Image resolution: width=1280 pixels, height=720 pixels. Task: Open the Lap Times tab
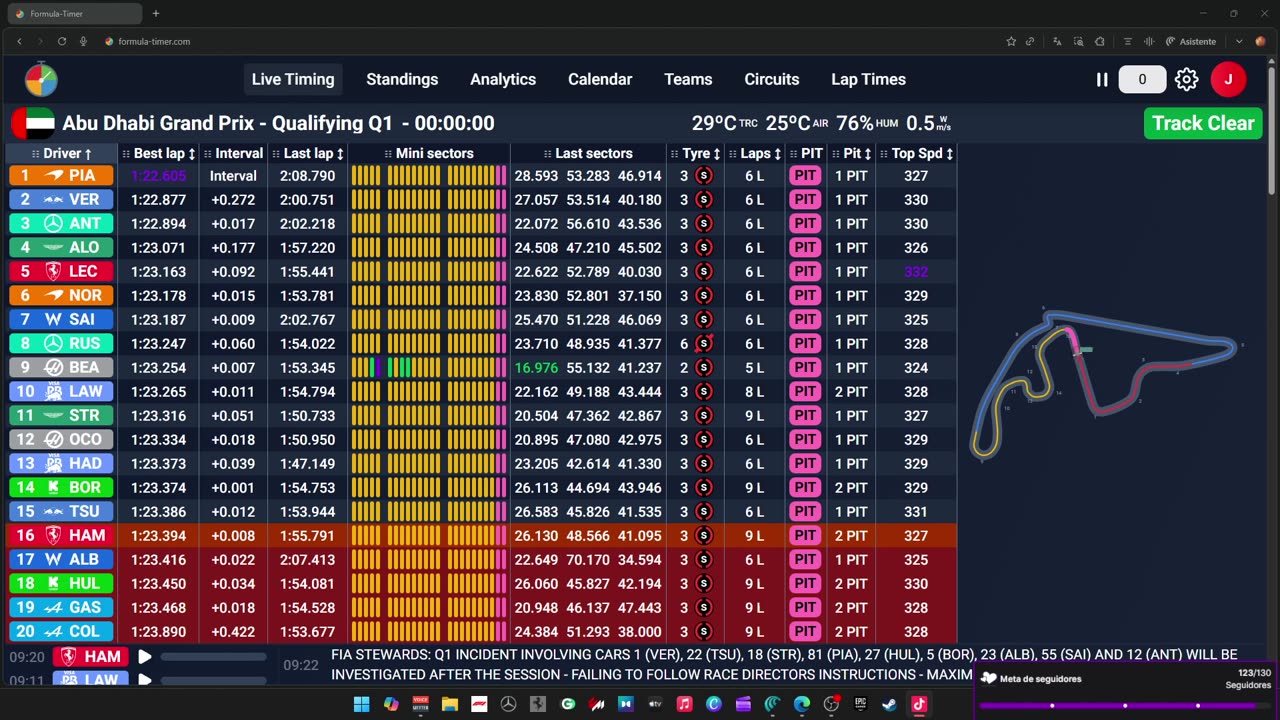(x=868, y=80)
